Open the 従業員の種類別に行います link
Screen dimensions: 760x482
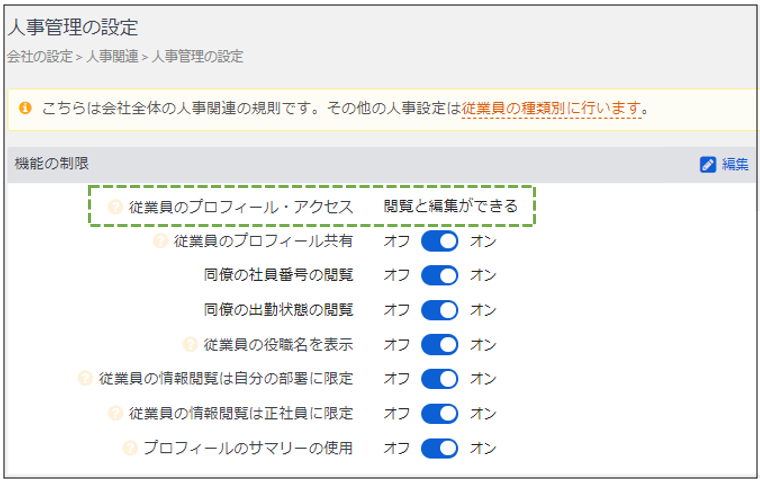(x=551, y=108)
